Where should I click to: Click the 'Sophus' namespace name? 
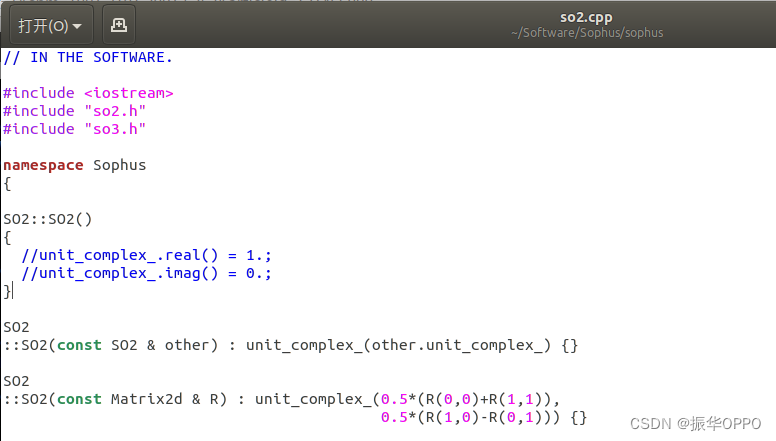pos(120,165)
